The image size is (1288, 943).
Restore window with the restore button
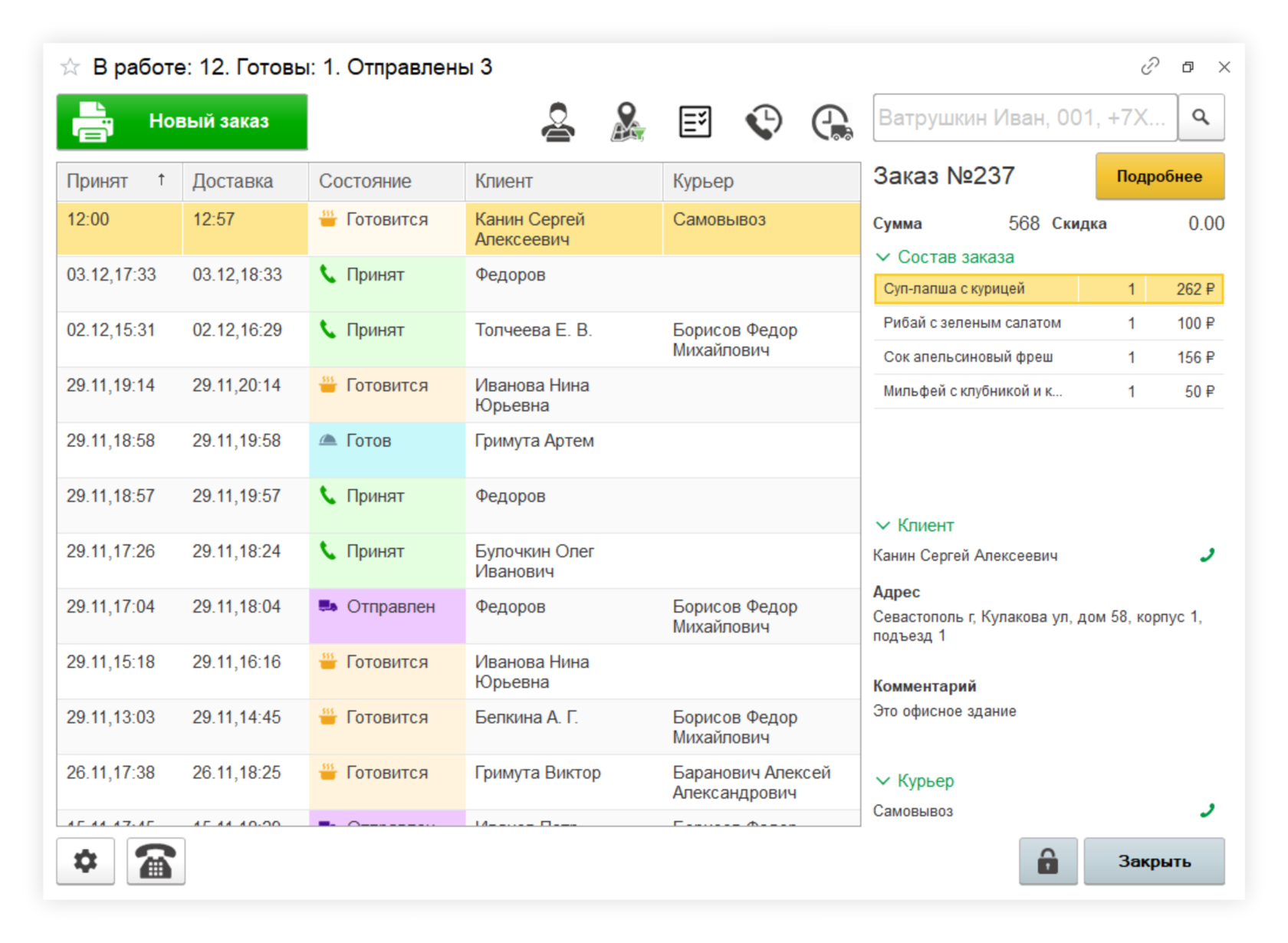pyautogui.click(x=1188, y=67)
